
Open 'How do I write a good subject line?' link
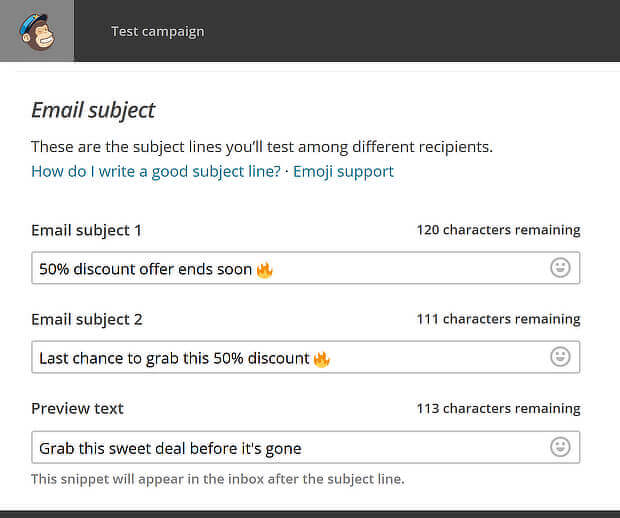tap(156, 171)
